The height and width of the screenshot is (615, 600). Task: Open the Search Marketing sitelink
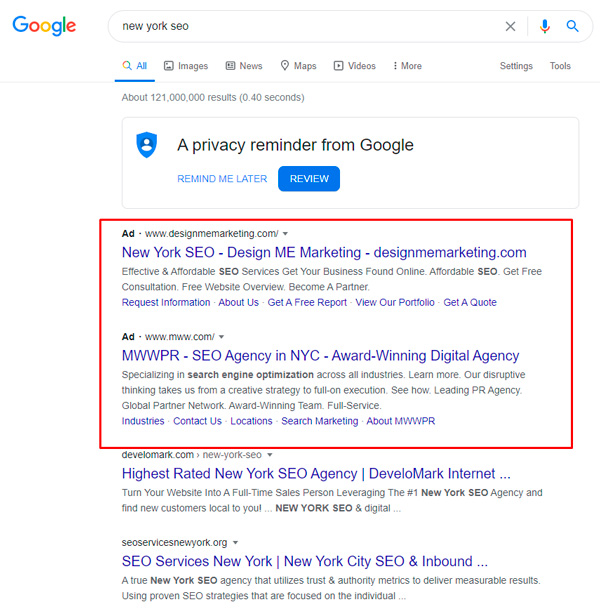point(320,421)
